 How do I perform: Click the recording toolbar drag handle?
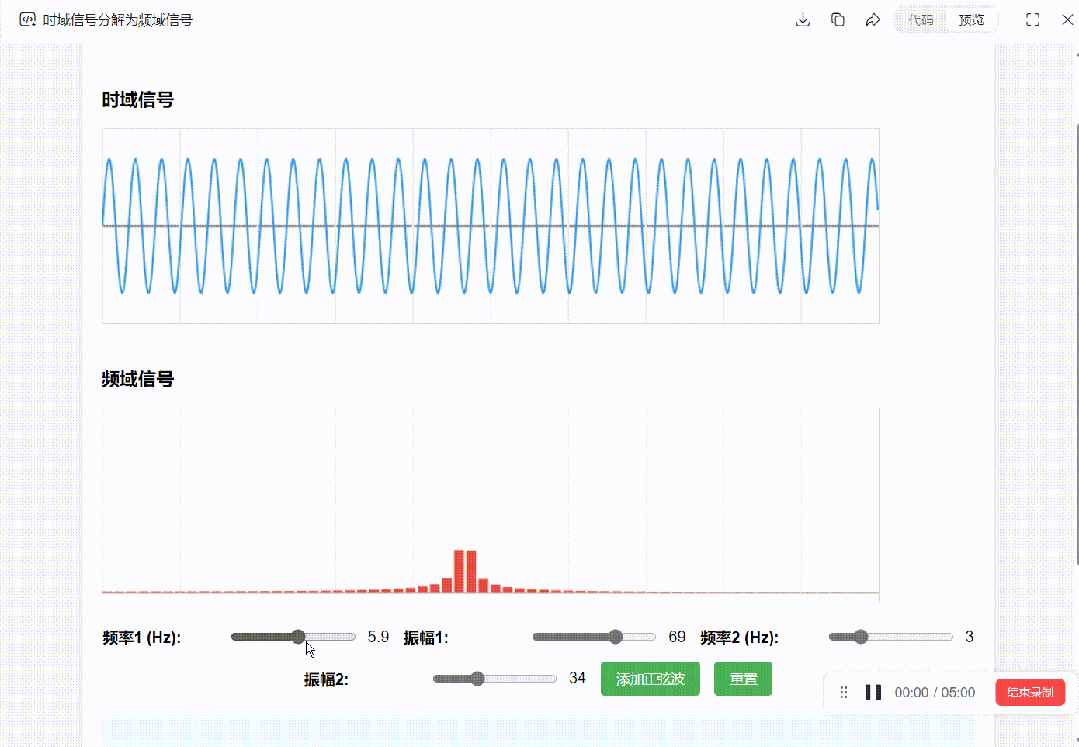[844, 692]
